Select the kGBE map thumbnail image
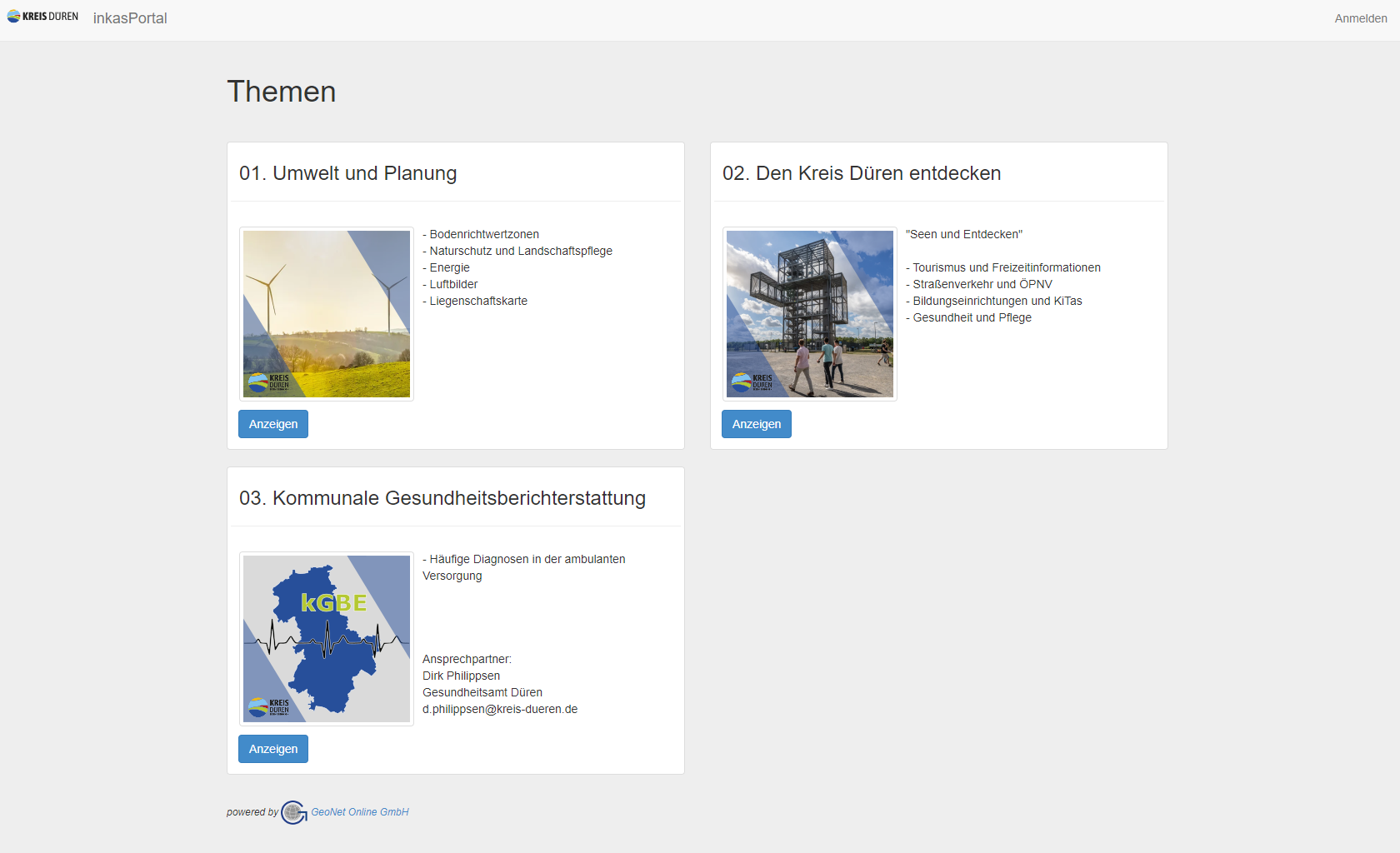The height and width of the screenshot is (853, 1400). click(x=327, y=639)
